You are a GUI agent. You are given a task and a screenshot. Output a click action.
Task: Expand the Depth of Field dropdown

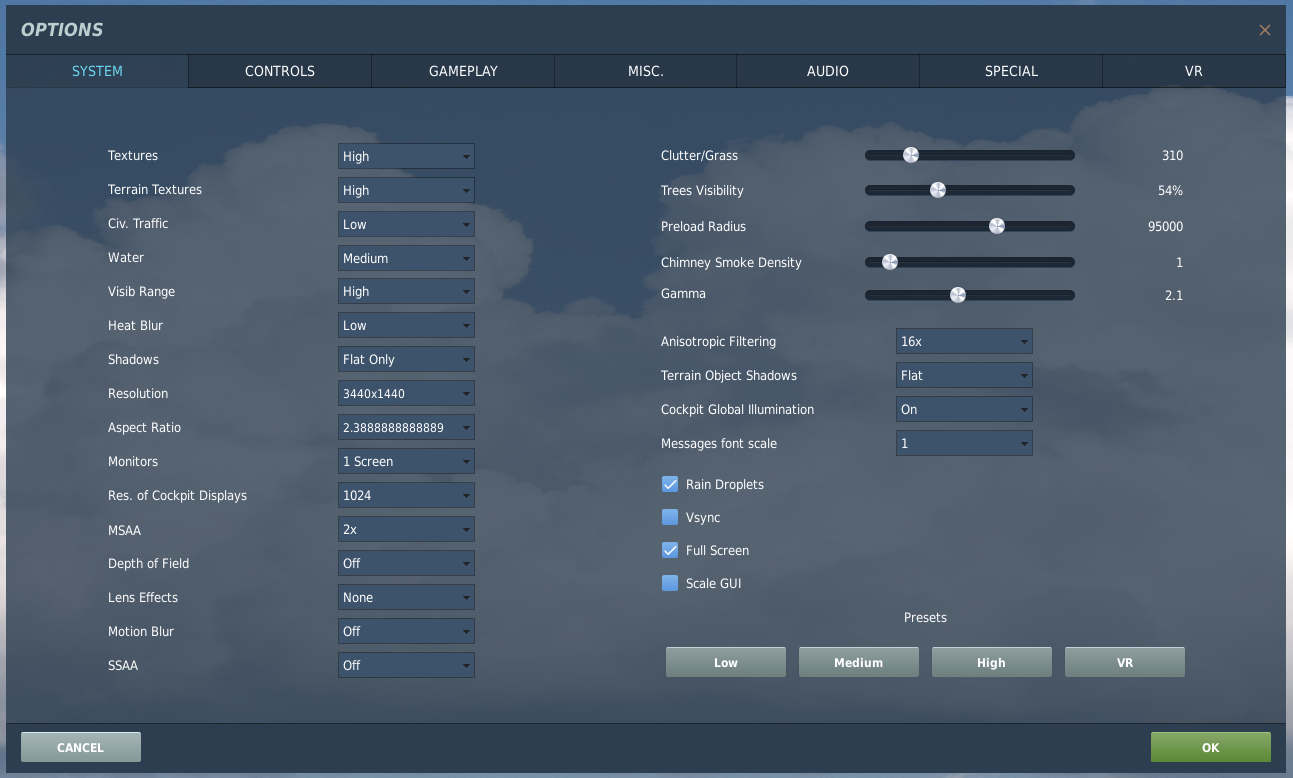406,563
